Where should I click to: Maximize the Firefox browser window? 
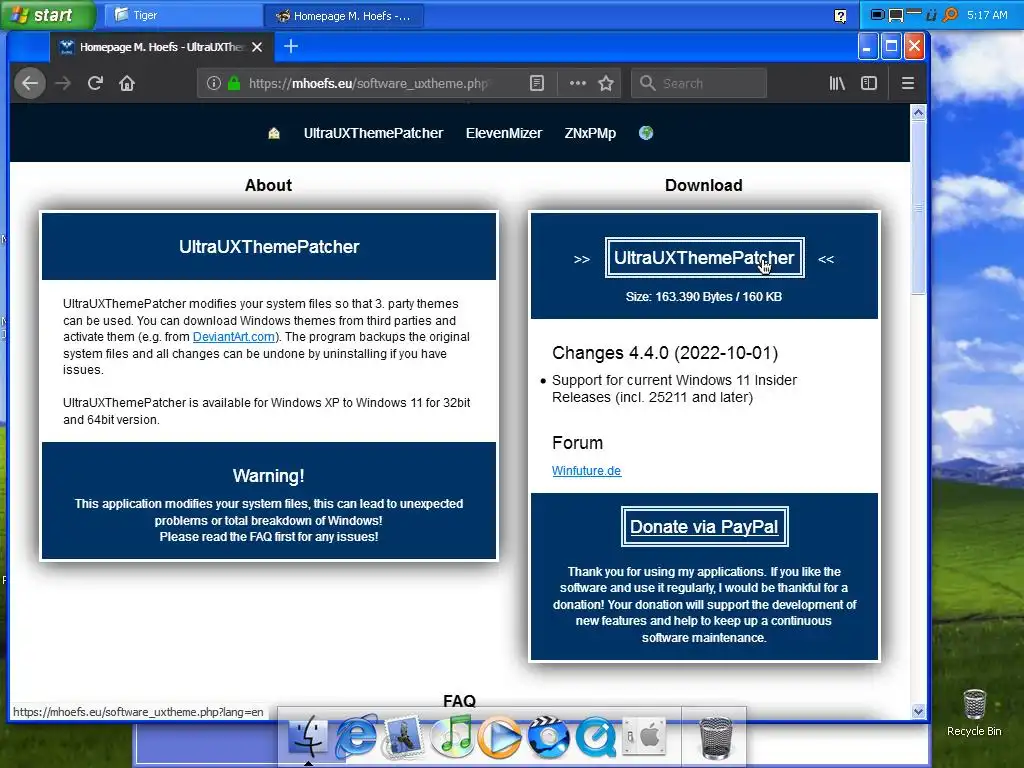click(891, 47)
